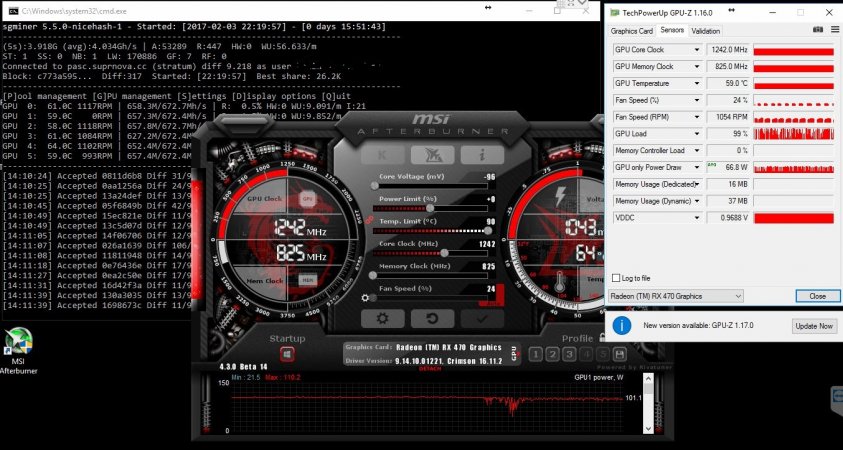
Task: Expand the Fan Speed (RPM) sensor dropdown
Action: (697, 117)
